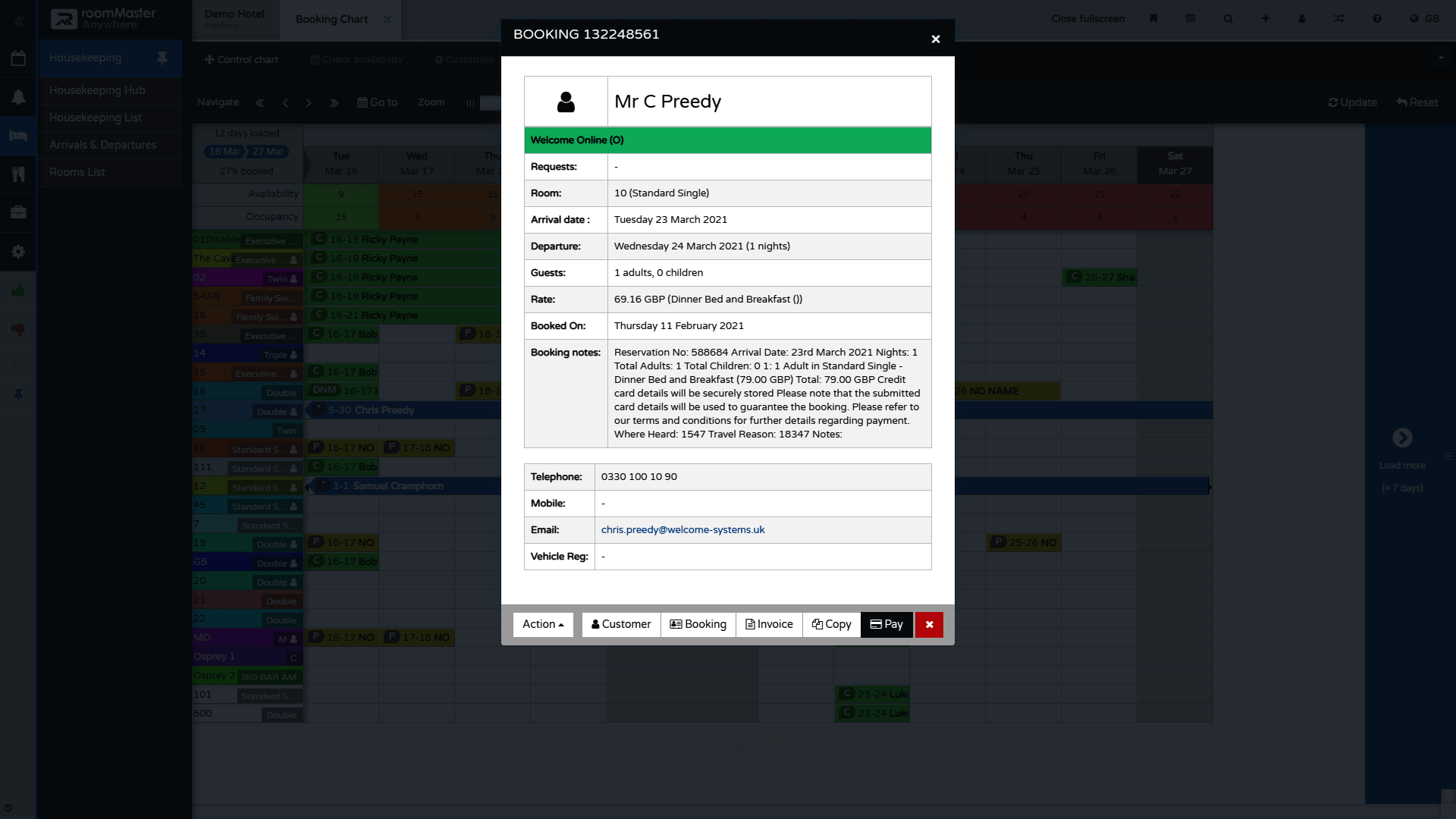
Task: Switch to the Booking Chart tab
Action: [x=331, y=19]
